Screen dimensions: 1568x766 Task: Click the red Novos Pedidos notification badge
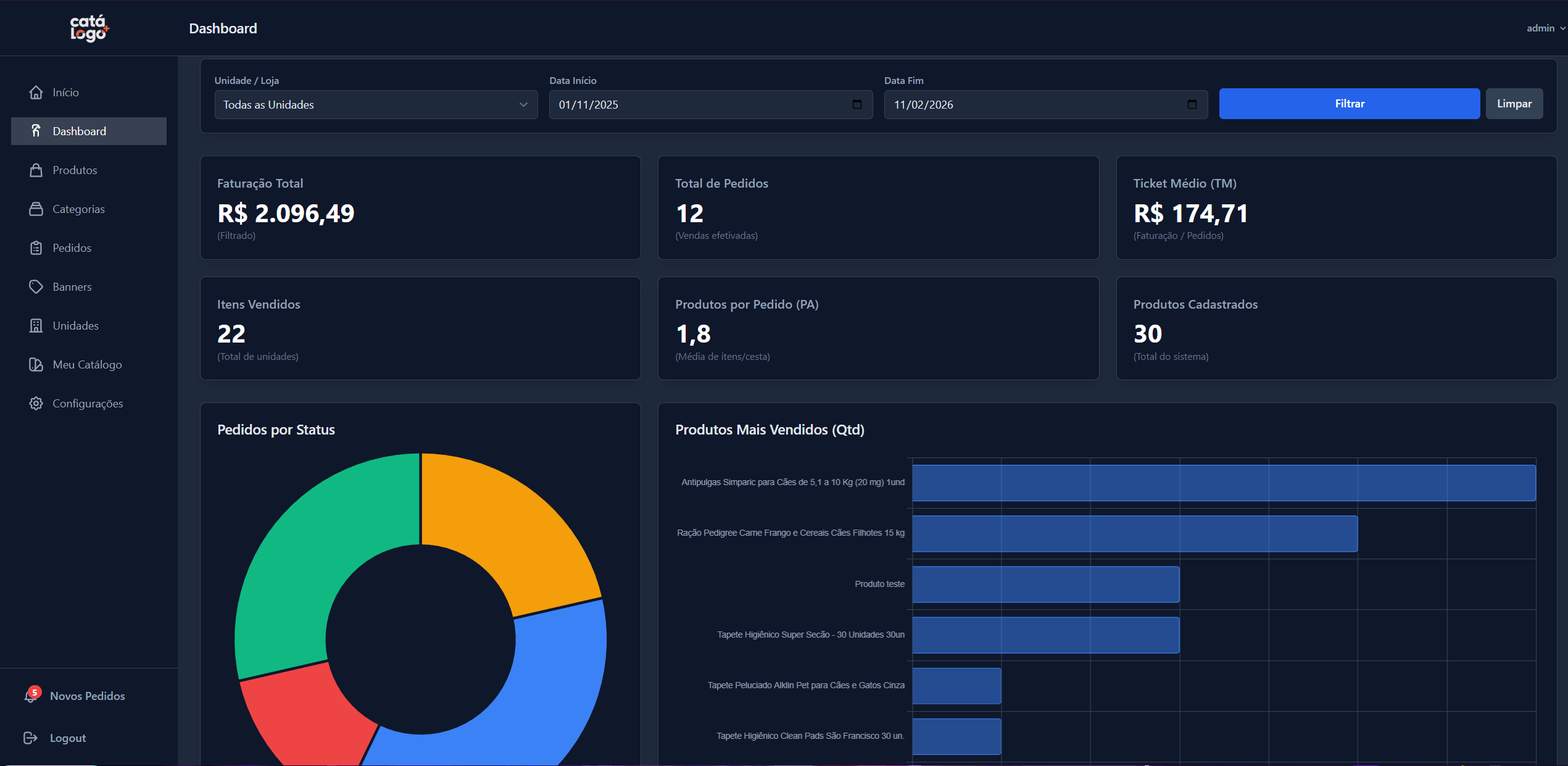coord(34,693)
